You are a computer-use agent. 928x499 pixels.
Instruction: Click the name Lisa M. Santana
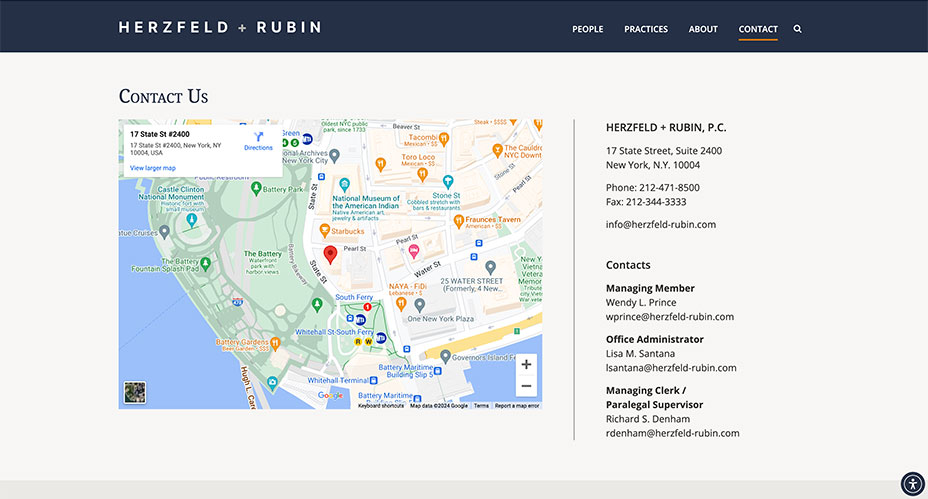pos(640,353)
